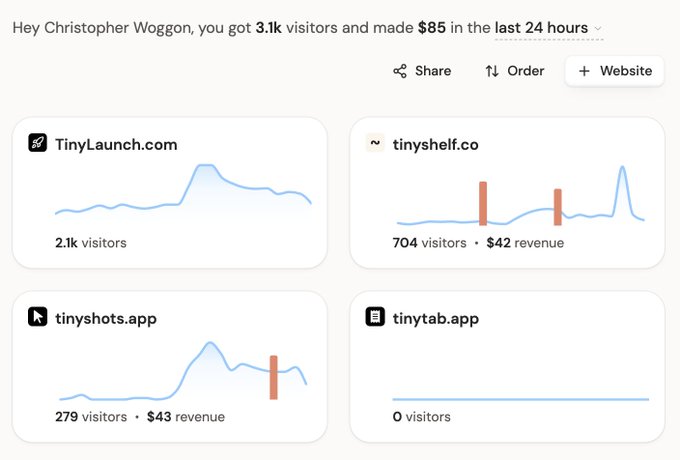680x460 pixels.
Task: Add a new Website
Action: tap(615, 71)
